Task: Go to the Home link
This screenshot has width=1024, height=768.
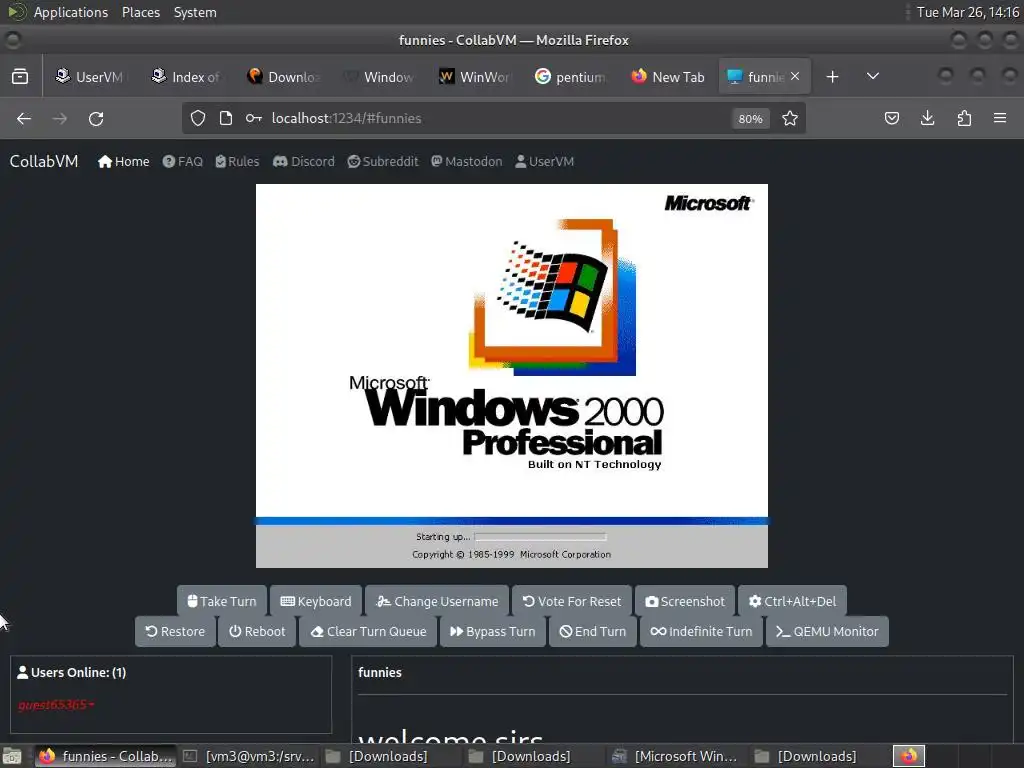Action: pos(123,161)
